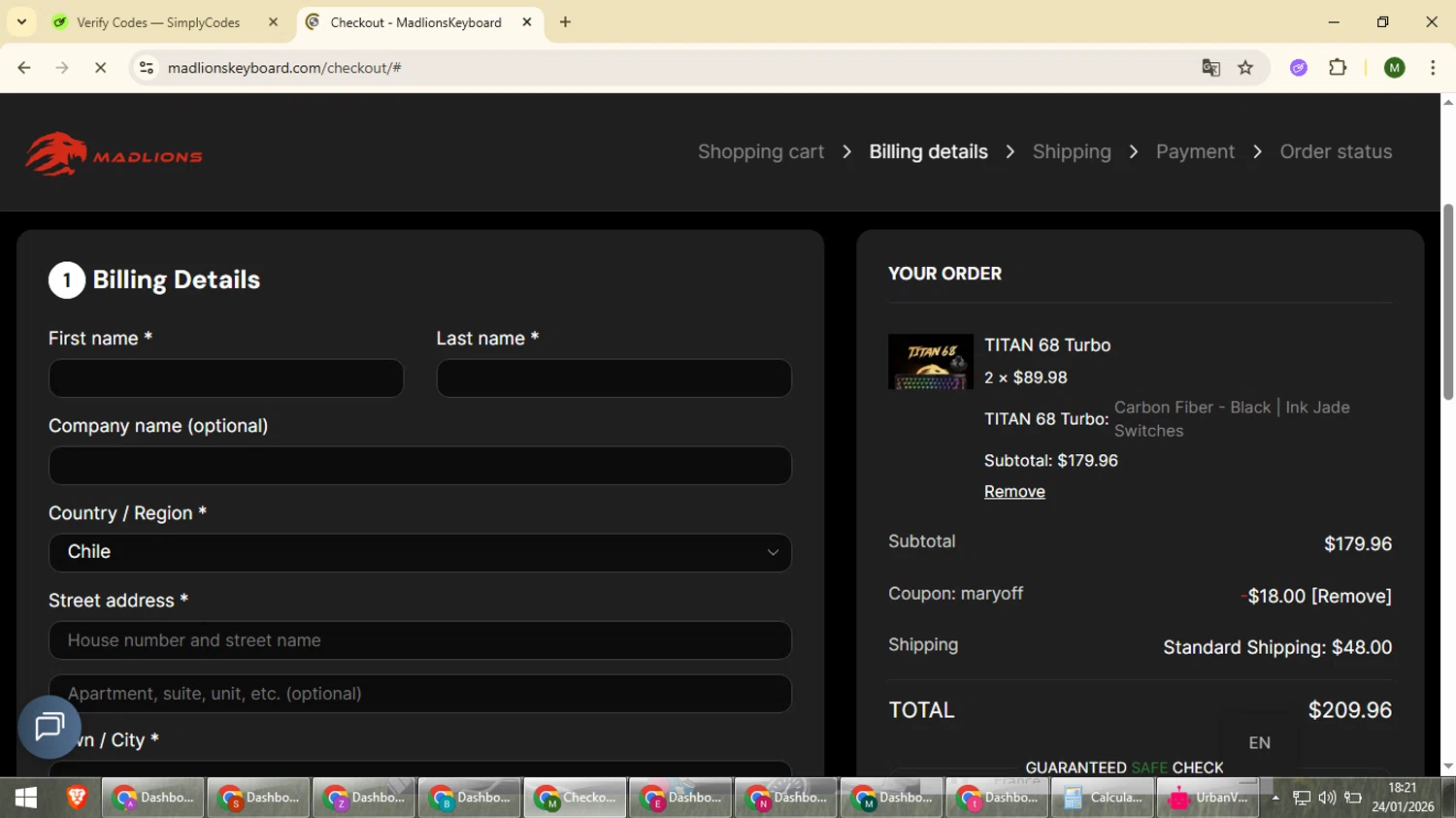This screenshot has width=1456, height=818.
Task: Click the House number and street name field
Action: click(420, 640)
